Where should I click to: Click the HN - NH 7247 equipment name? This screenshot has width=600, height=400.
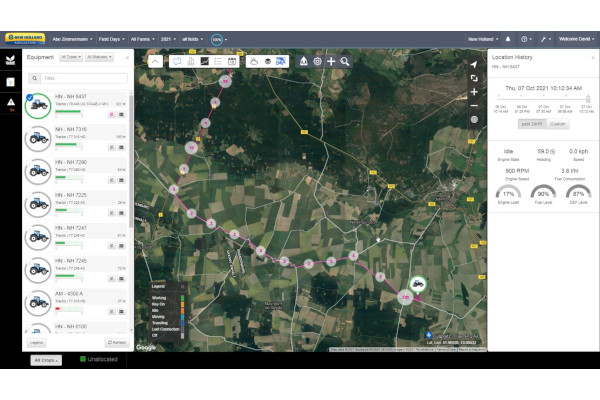click(71, 228)
